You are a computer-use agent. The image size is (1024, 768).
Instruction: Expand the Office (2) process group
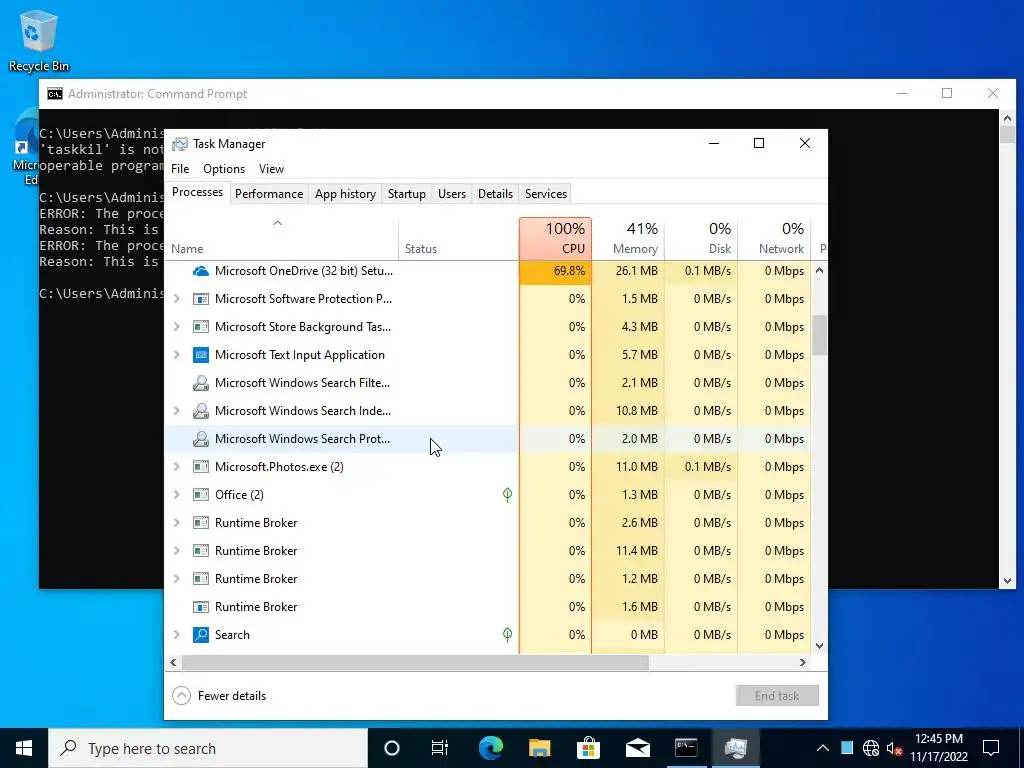pos(176,495)
